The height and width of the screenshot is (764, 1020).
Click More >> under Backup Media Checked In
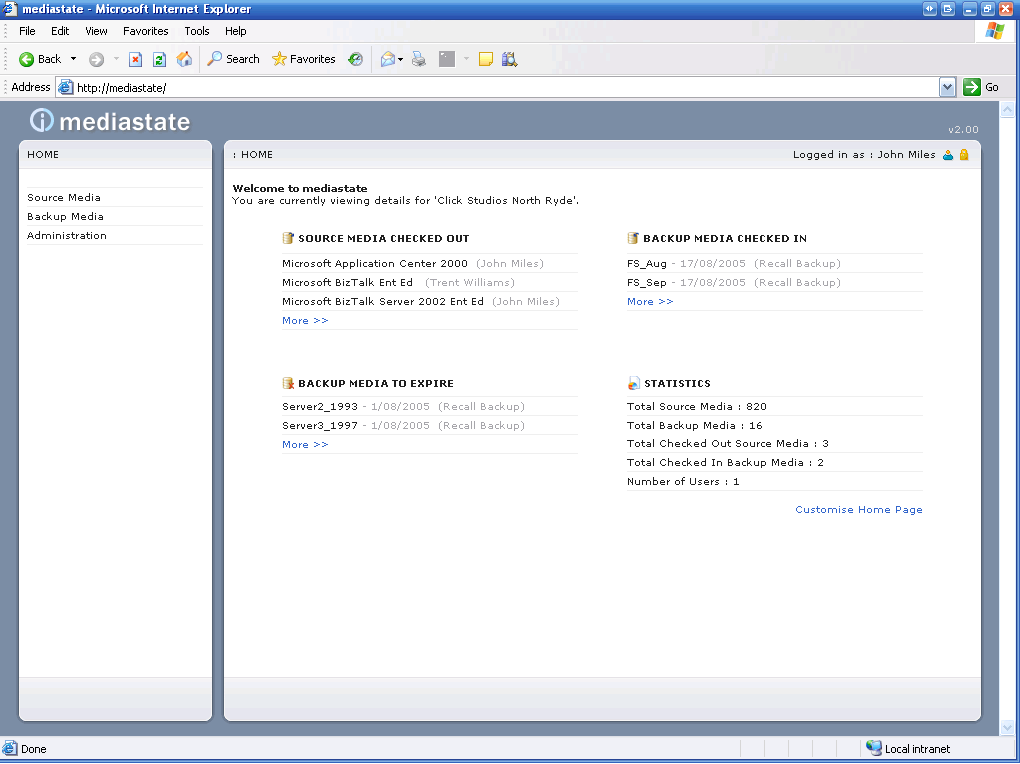pyautogui.click(x=650, y=301)
